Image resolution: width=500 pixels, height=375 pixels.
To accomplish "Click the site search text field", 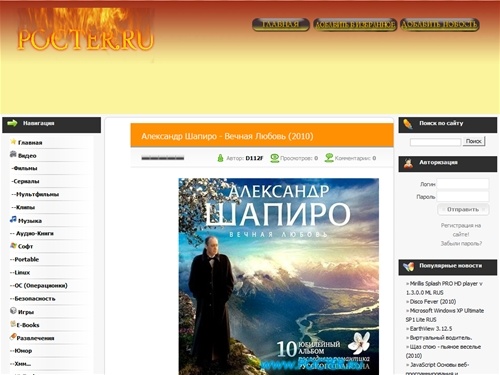I will (435, 142).
